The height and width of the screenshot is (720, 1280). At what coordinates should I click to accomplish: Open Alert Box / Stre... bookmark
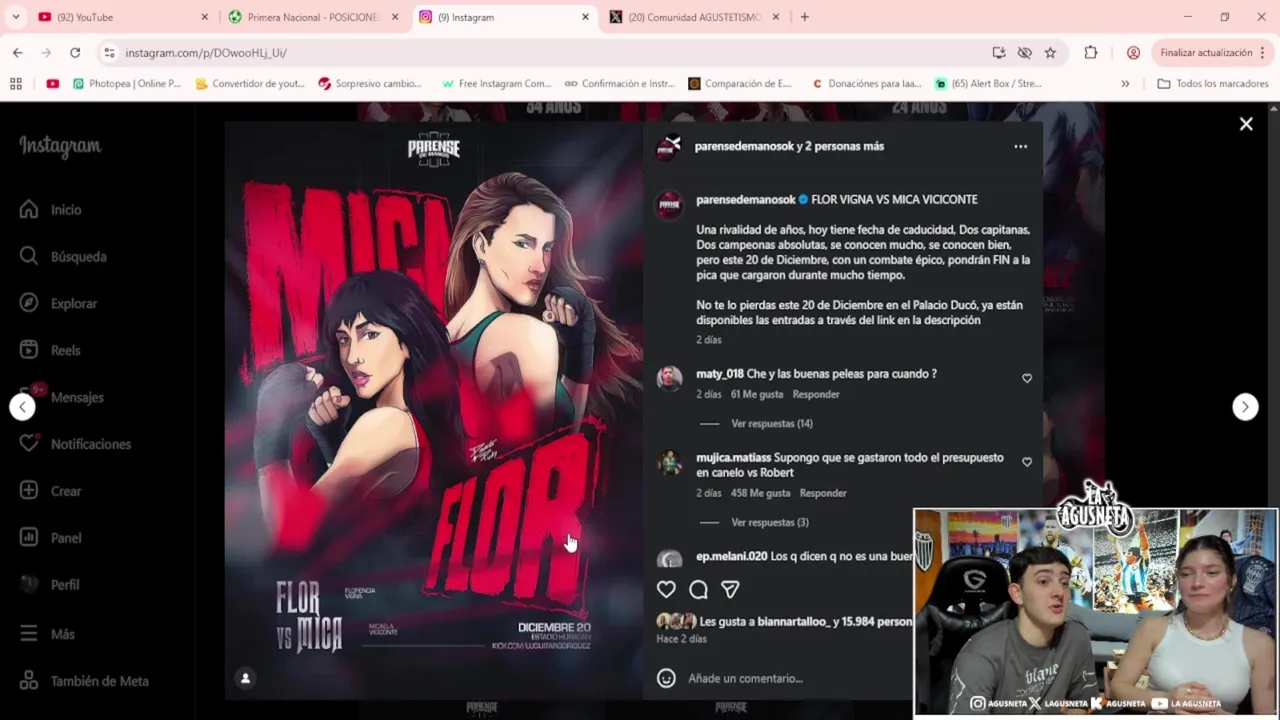pos(989,84)
